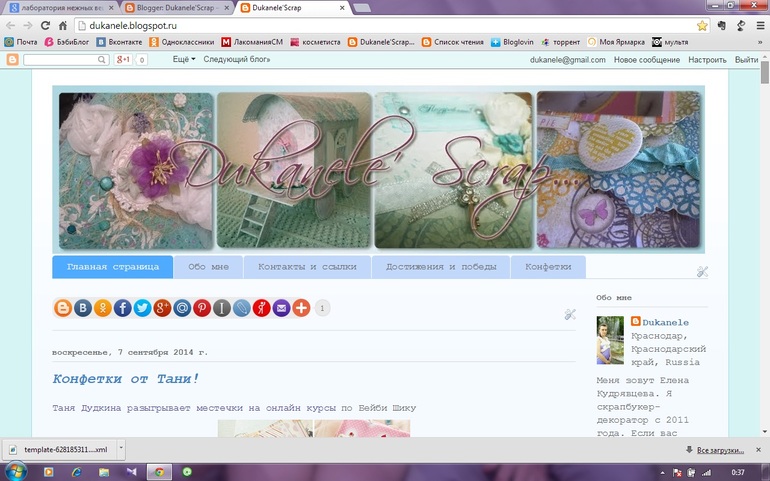Share on Odnoklassniki with the orange icon

click(102, 308)
